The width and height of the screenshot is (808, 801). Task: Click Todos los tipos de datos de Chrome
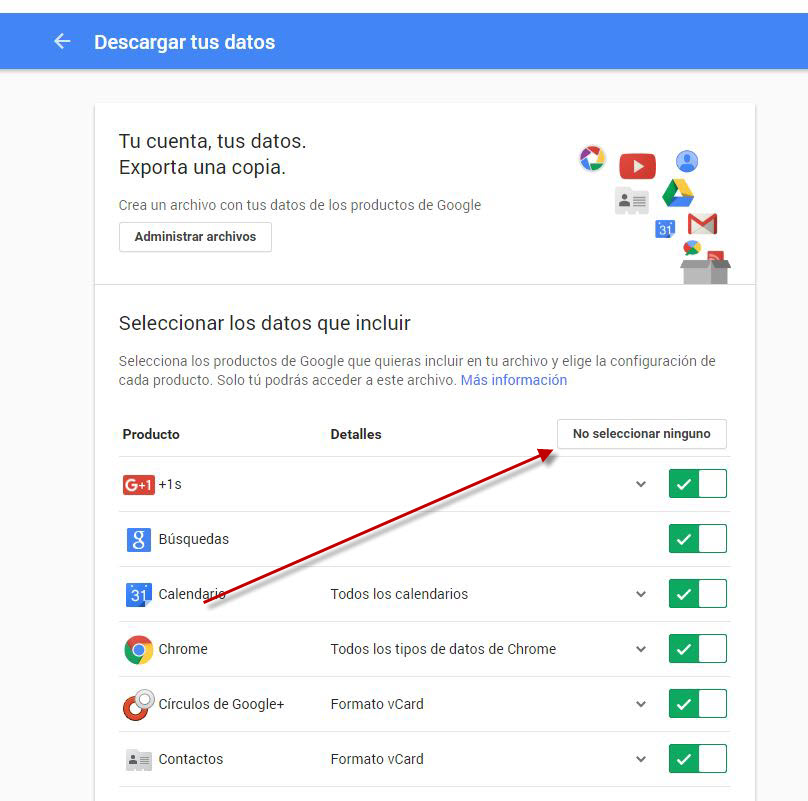(x=443, y=649)
